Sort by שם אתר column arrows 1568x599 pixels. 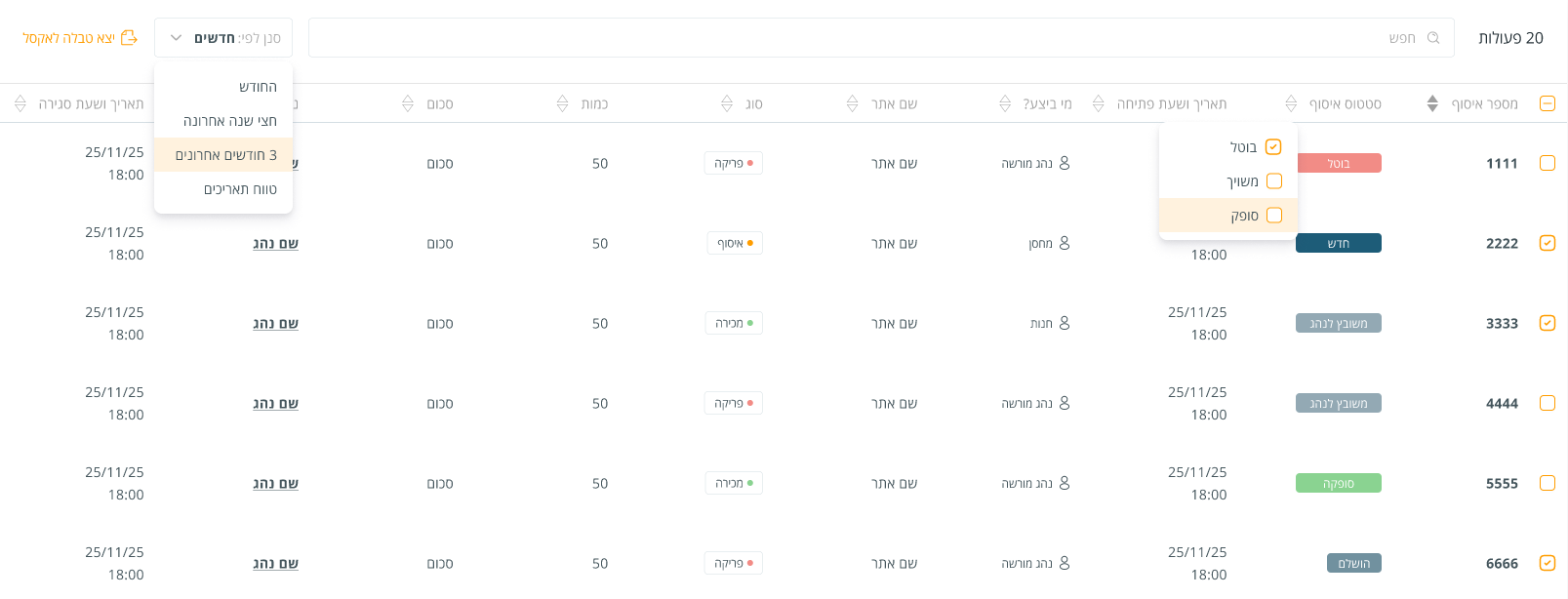(852, 103)
